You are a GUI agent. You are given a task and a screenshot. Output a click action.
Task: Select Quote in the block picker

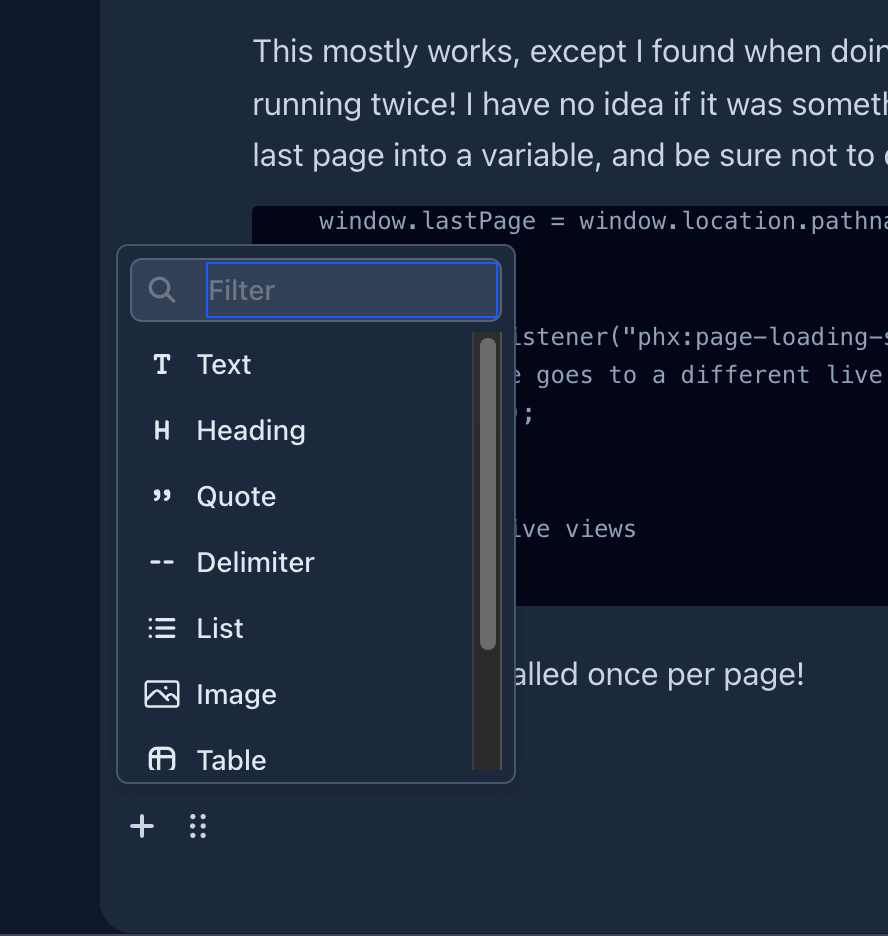click(236, 496)
